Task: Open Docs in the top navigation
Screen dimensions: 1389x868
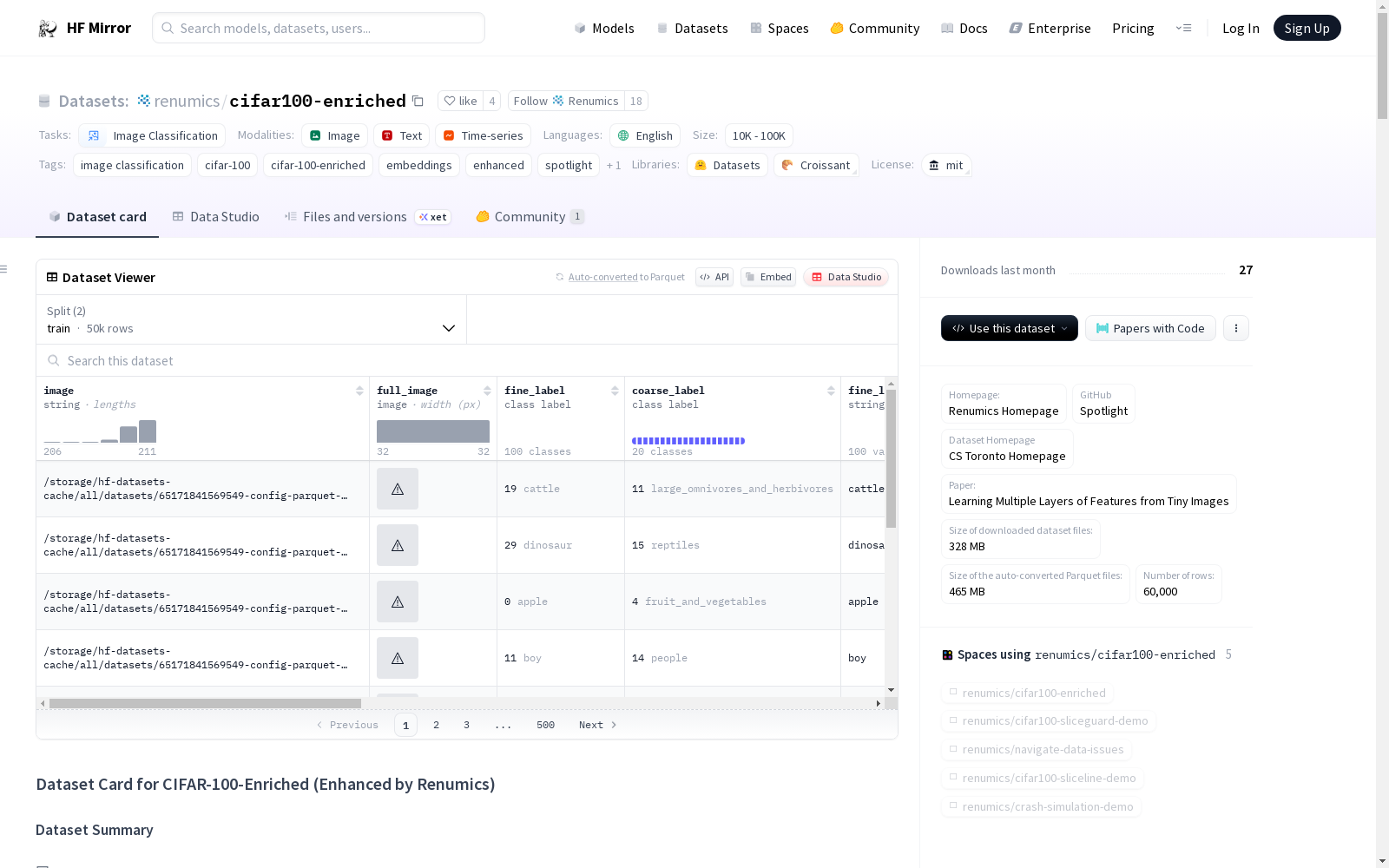Action: 964,29
